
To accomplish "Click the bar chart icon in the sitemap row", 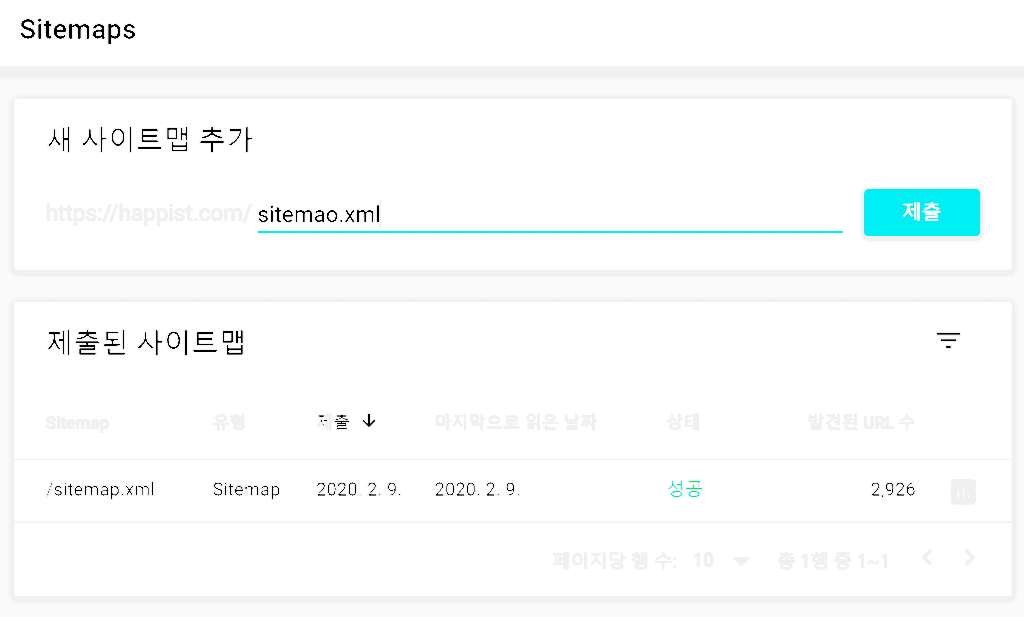I will (963, 491).
